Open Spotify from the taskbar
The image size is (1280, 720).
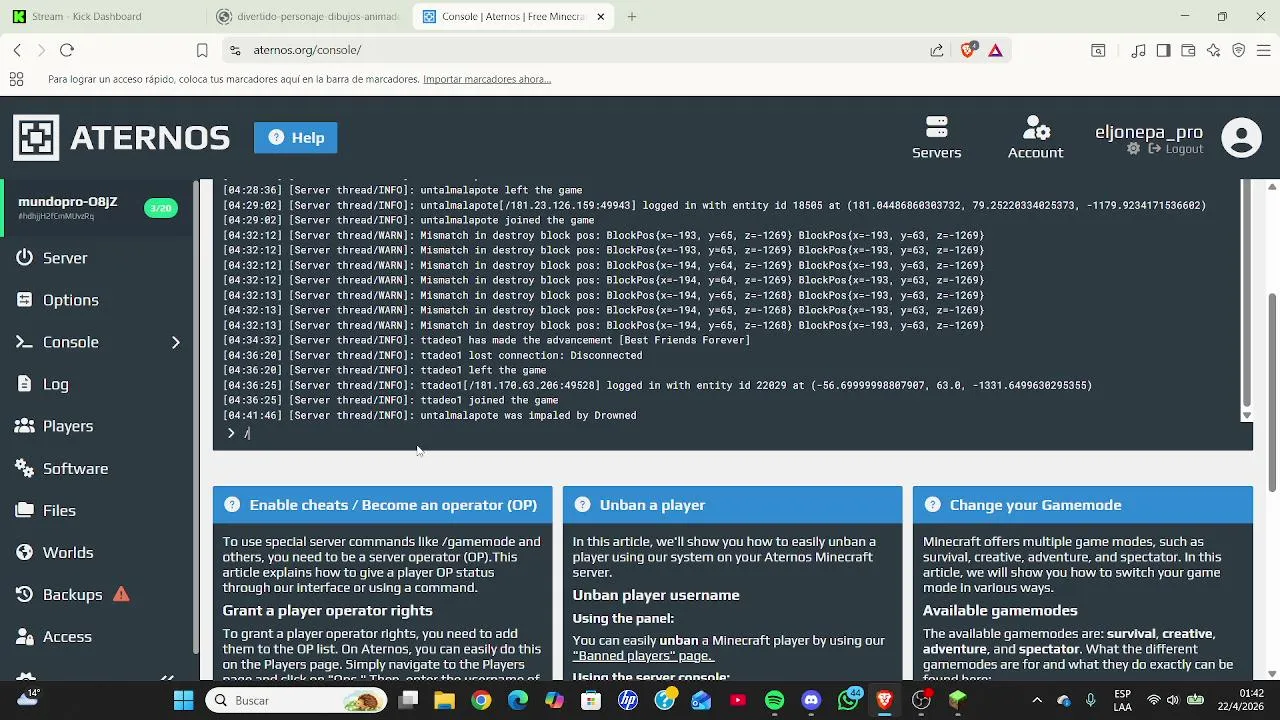click(774, 700)
